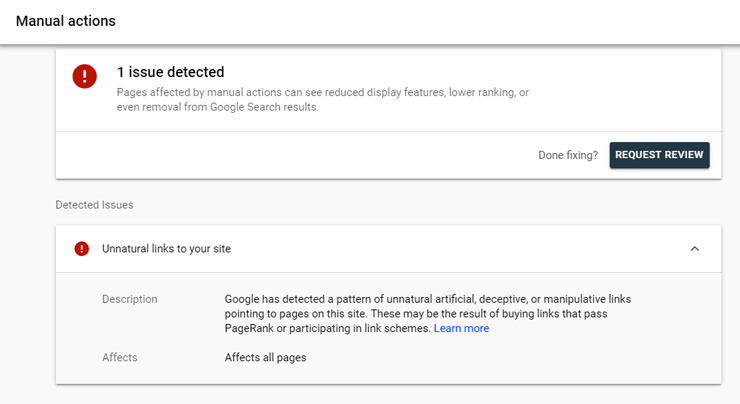Screen dimensions: 740x404
Task: Click the Detected Issues section label
Action: point(94,205)
